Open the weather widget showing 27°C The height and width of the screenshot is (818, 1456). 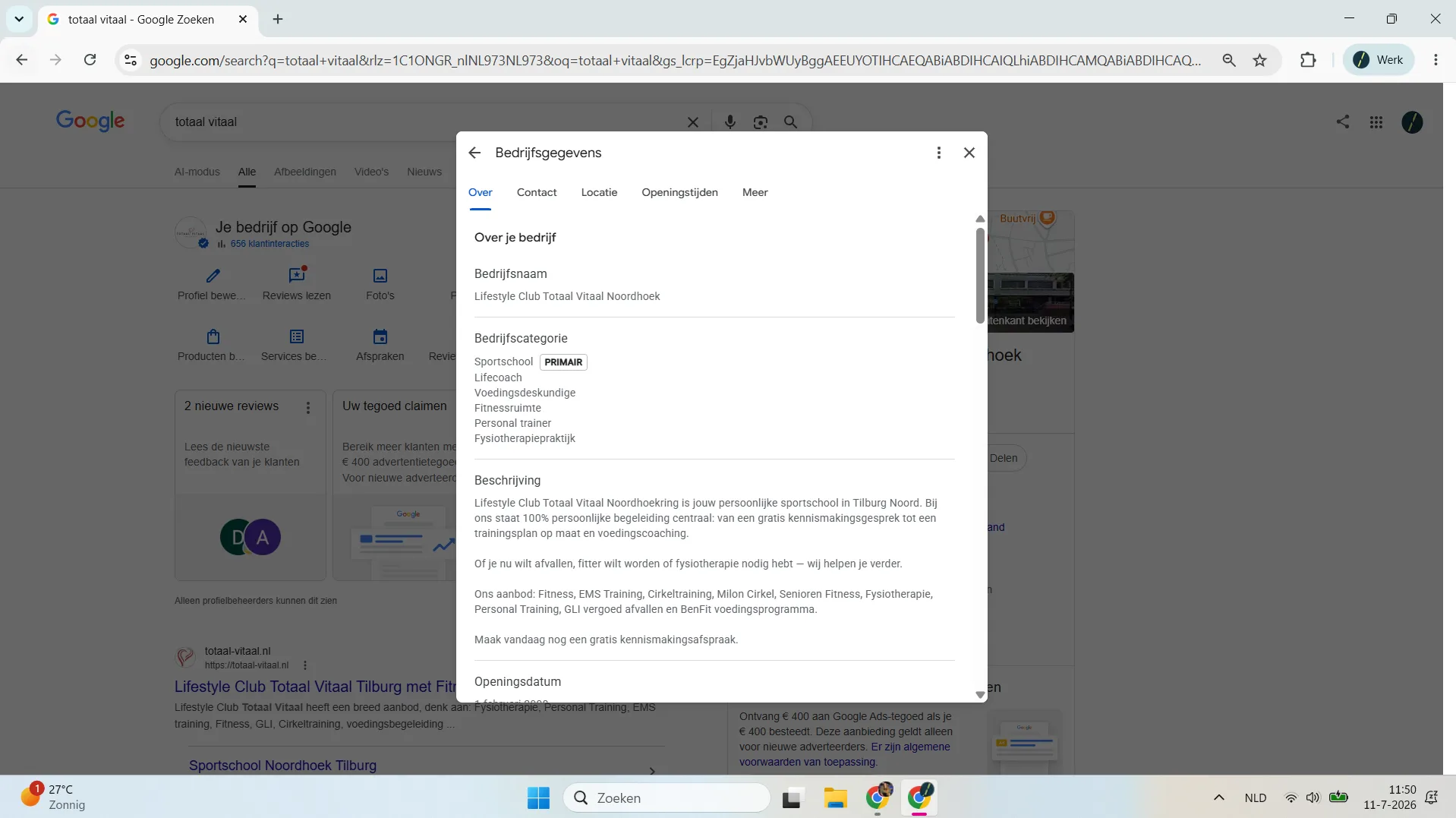click(53, 797)
